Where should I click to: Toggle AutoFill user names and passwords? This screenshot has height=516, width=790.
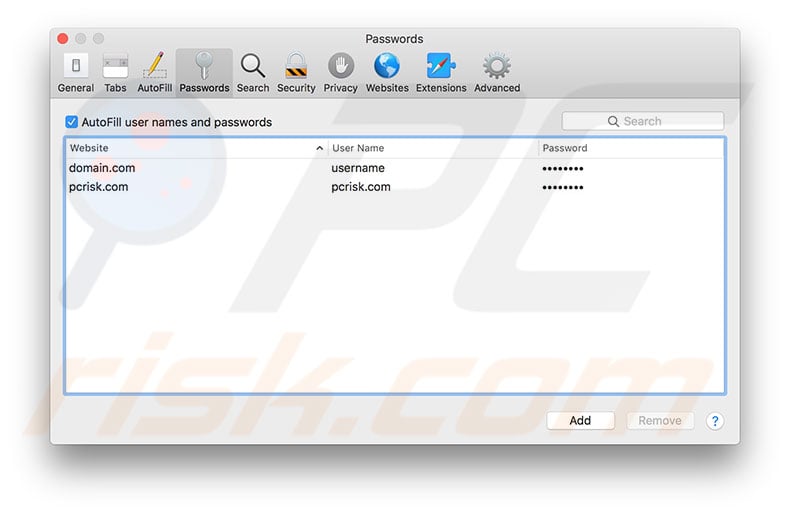pos(72,122)
